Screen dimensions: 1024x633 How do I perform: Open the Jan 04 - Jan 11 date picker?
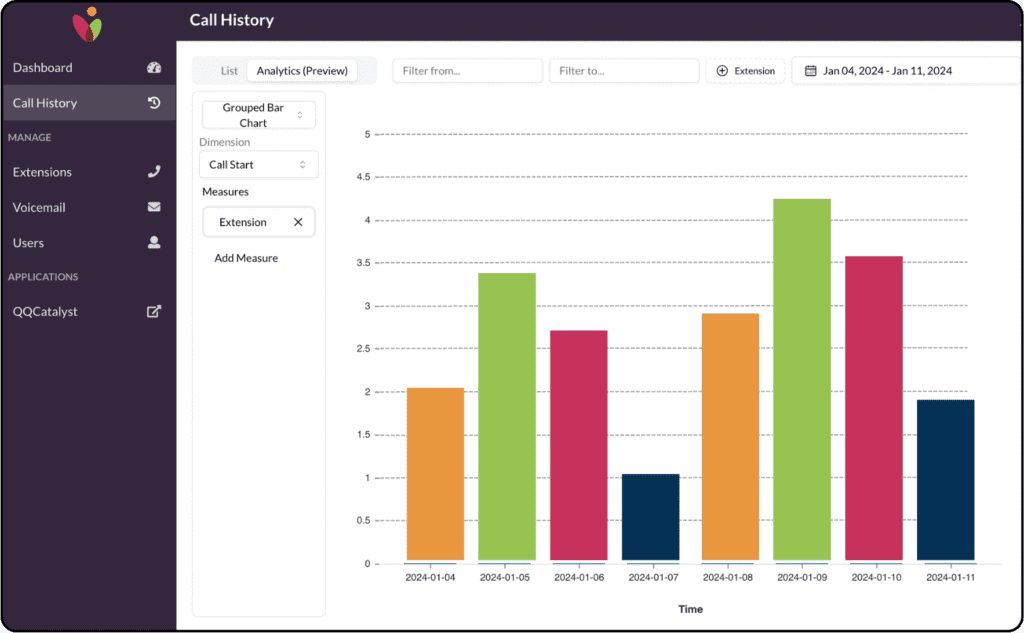point(905,71)
